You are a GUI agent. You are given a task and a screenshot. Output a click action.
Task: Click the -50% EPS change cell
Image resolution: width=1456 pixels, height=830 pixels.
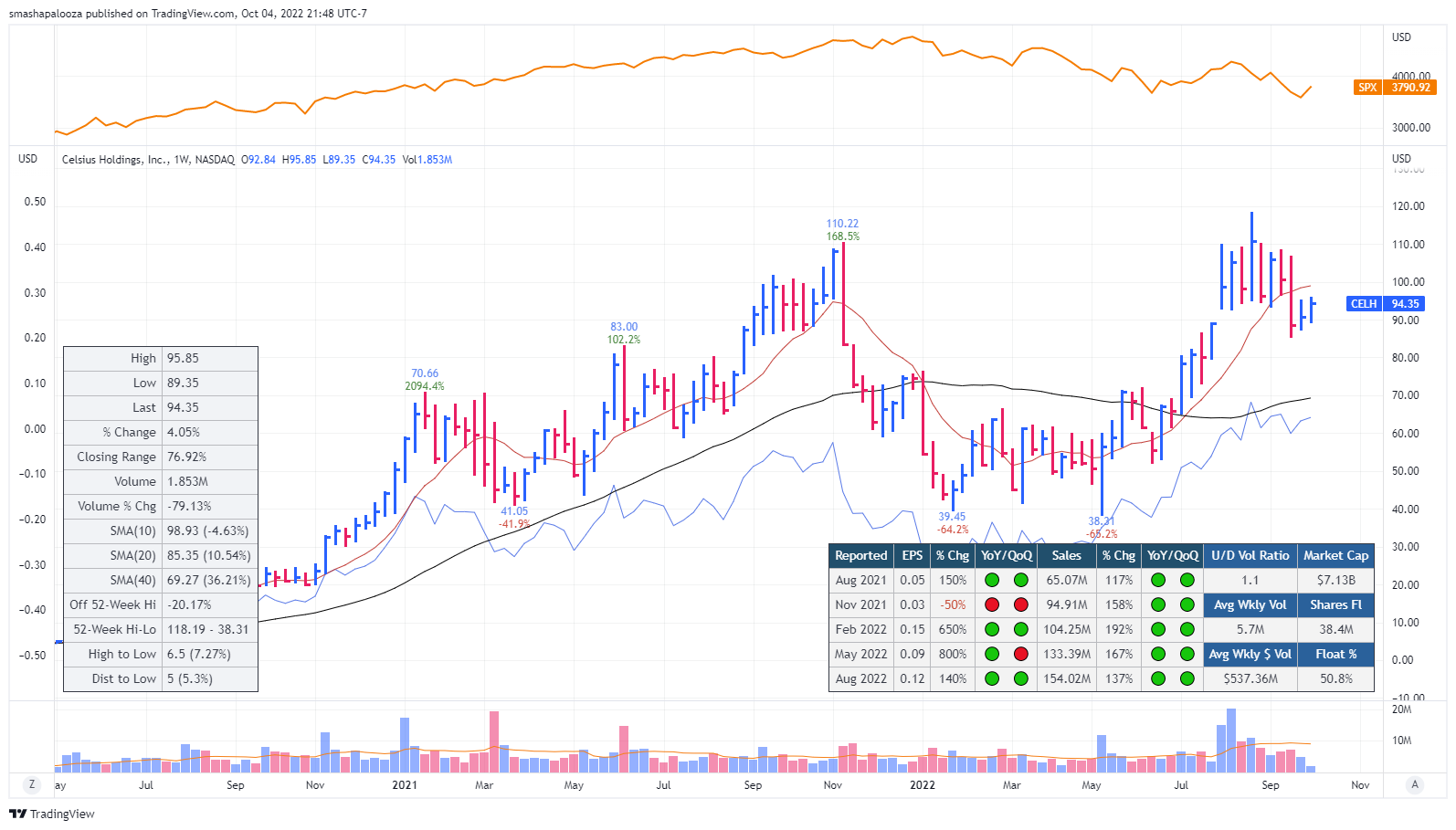tap(953, 604)
